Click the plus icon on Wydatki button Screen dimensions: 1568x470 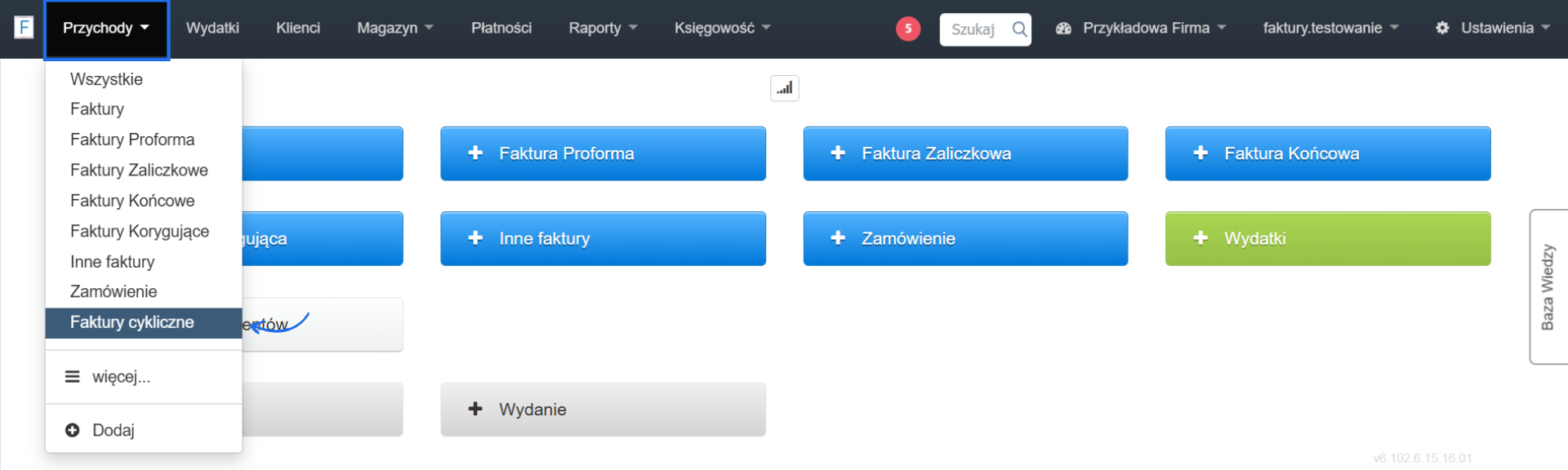coord(1200,237)
